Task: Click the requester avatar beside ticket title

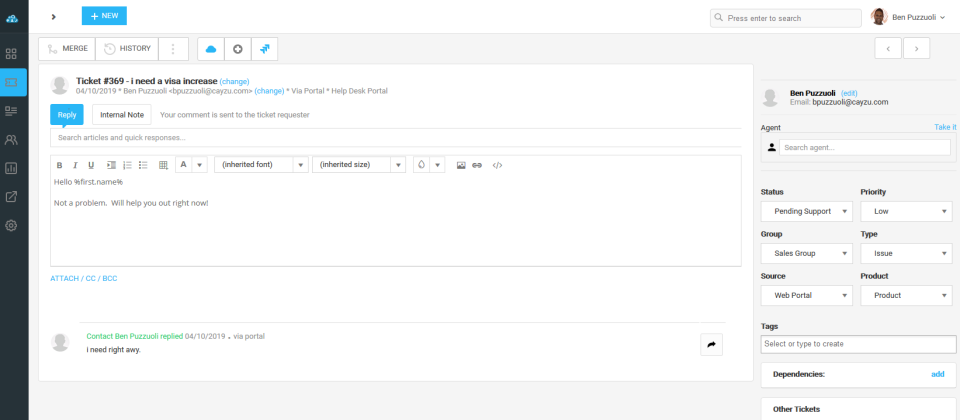Action: pyautogui.click(x=59, y=86)
